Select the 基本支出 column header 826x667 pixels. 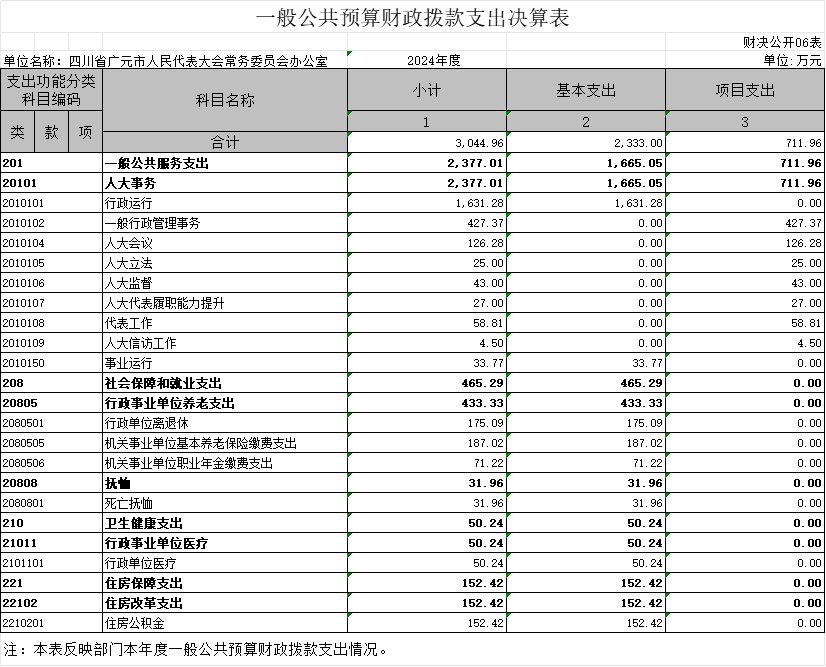pos(586,90)
